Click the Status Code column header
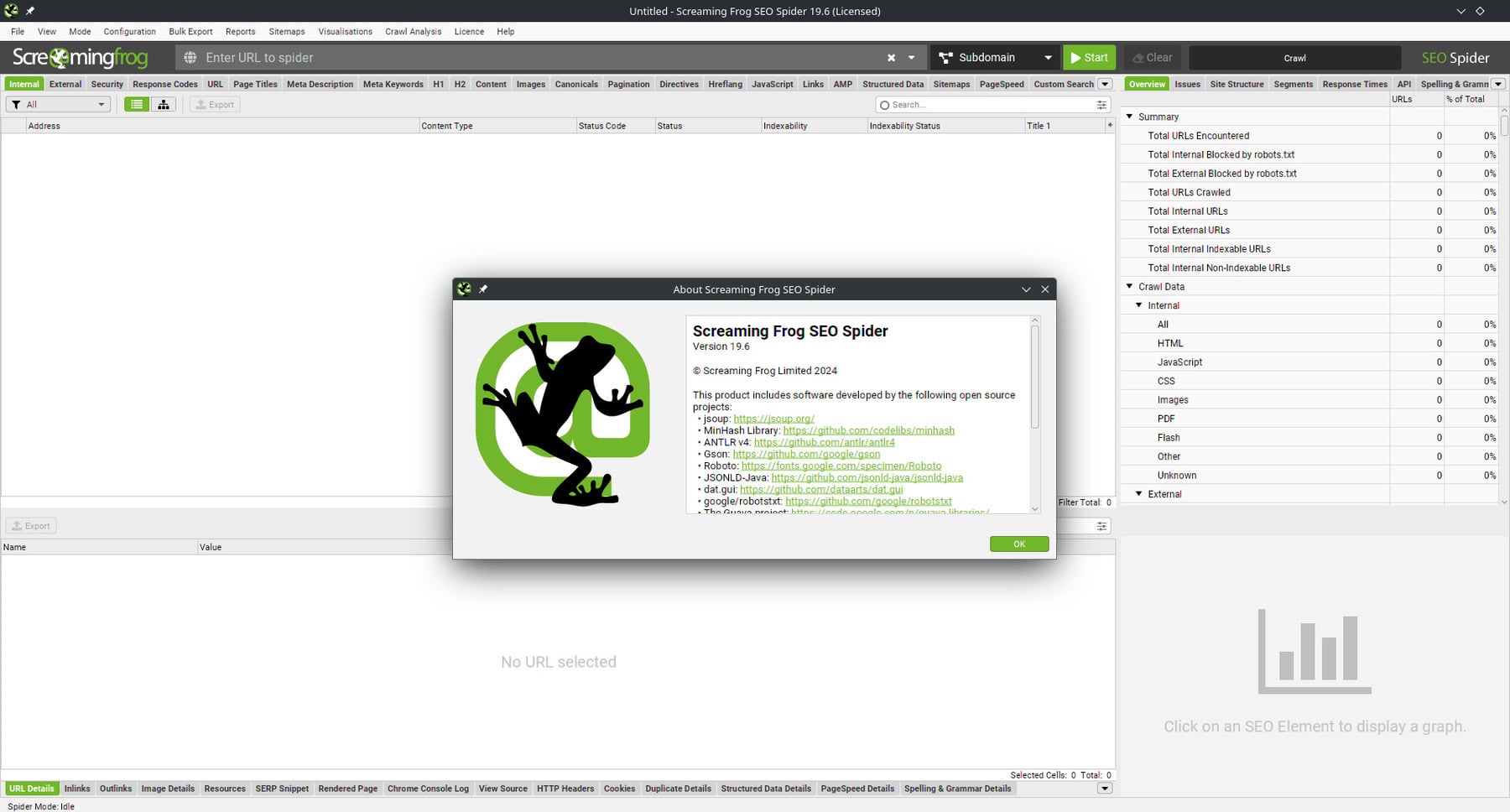The width and height of the screenshot is (1510, 812). coord(615,126)
